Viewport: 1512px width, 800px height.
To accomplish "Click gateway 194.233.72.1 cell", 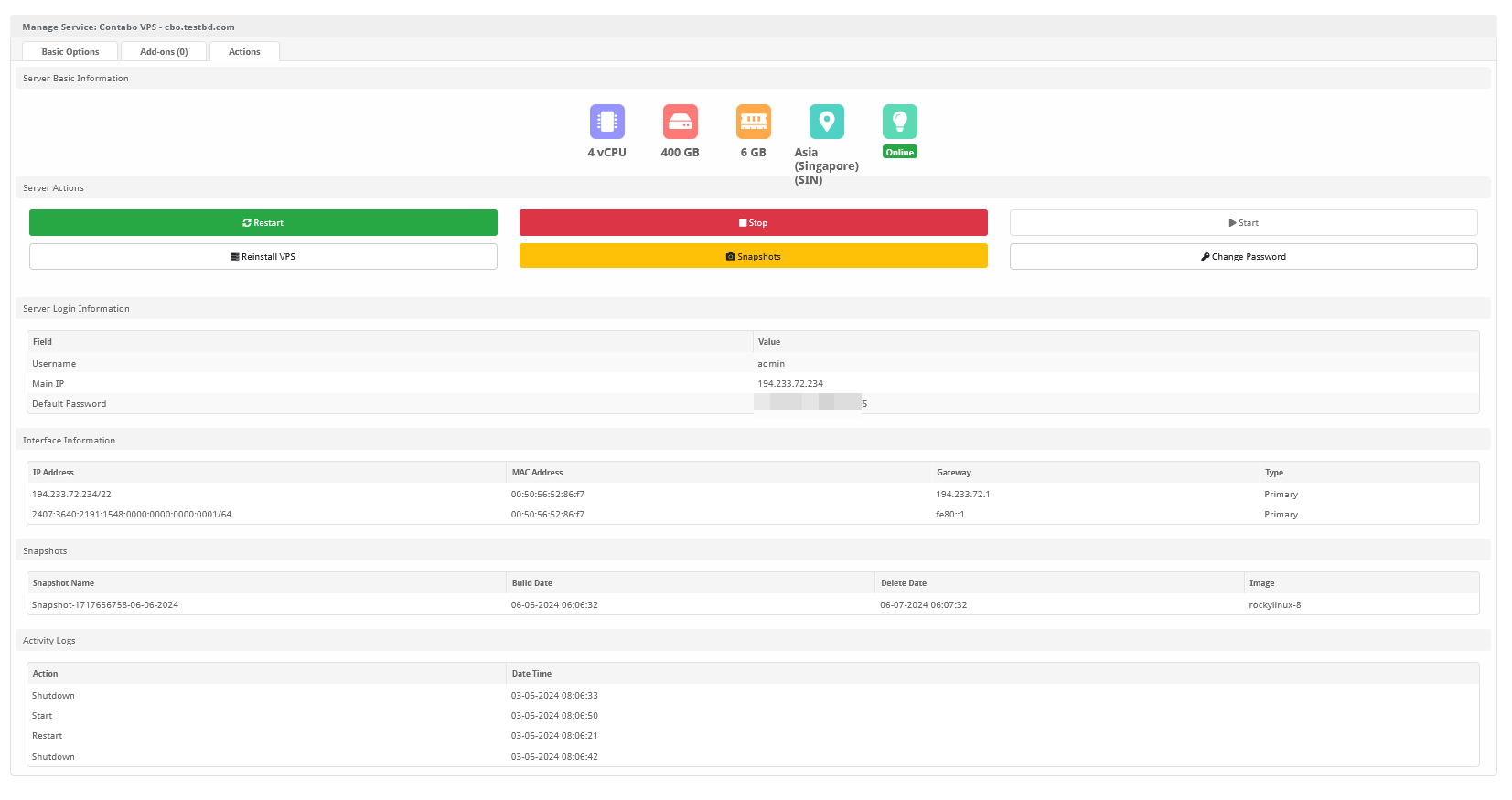I will 963,495.
